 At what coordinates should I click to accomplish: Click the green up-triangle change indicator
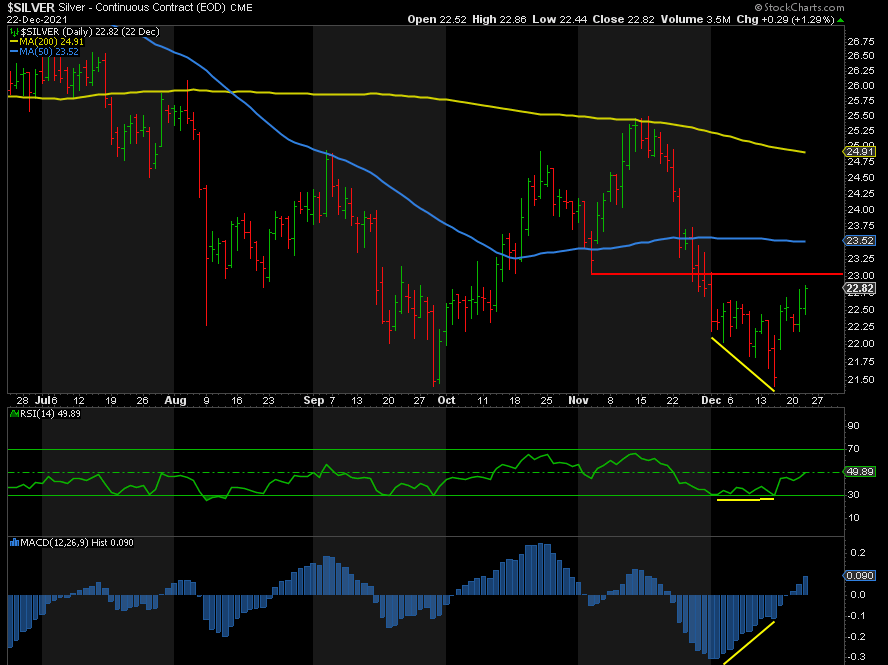point(840,20)
